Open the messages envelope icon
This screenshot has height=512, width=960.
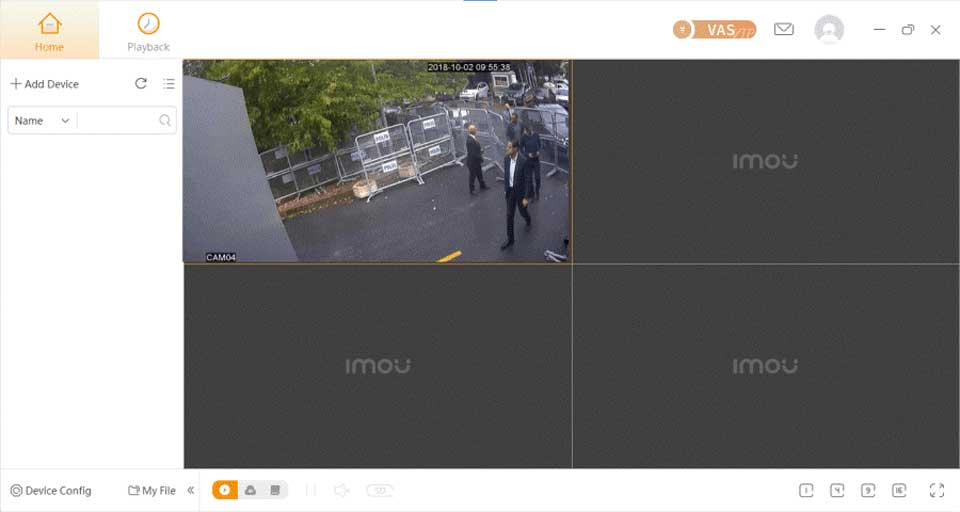[x=784, y=30]
